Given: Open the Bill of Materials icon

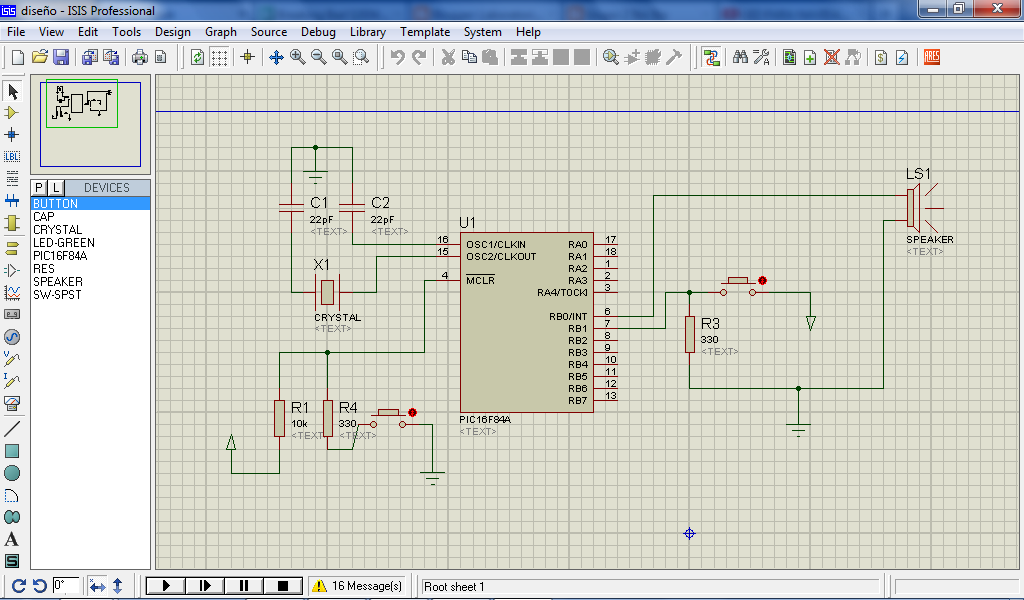Looking at the screenshot, I should (x=881, y=57).
